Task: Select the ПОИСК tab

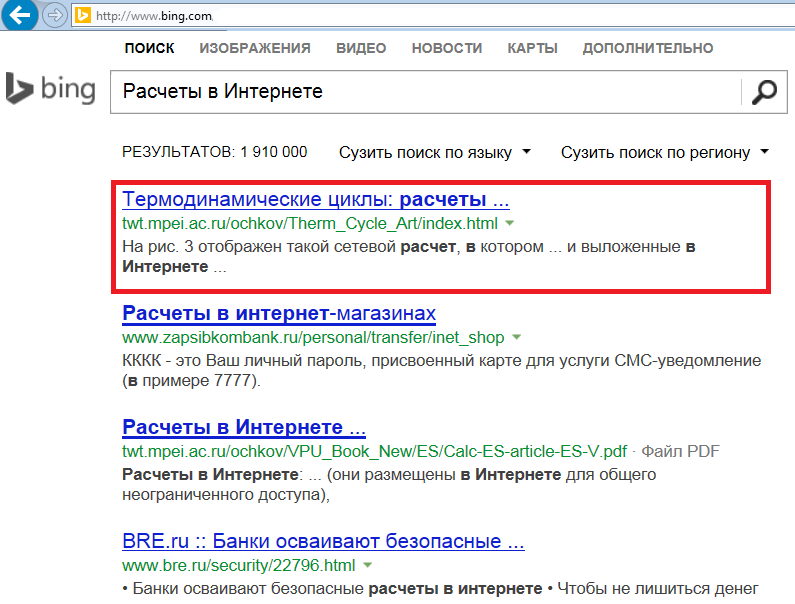Action: 150,48
